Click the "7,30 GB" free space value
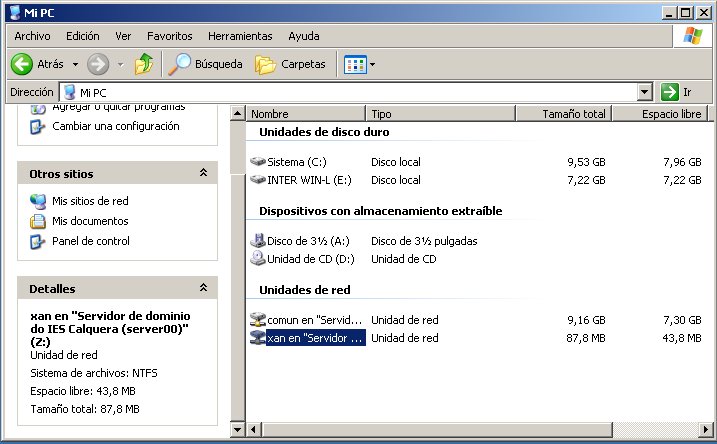717x444 pixels. (682, 320)
